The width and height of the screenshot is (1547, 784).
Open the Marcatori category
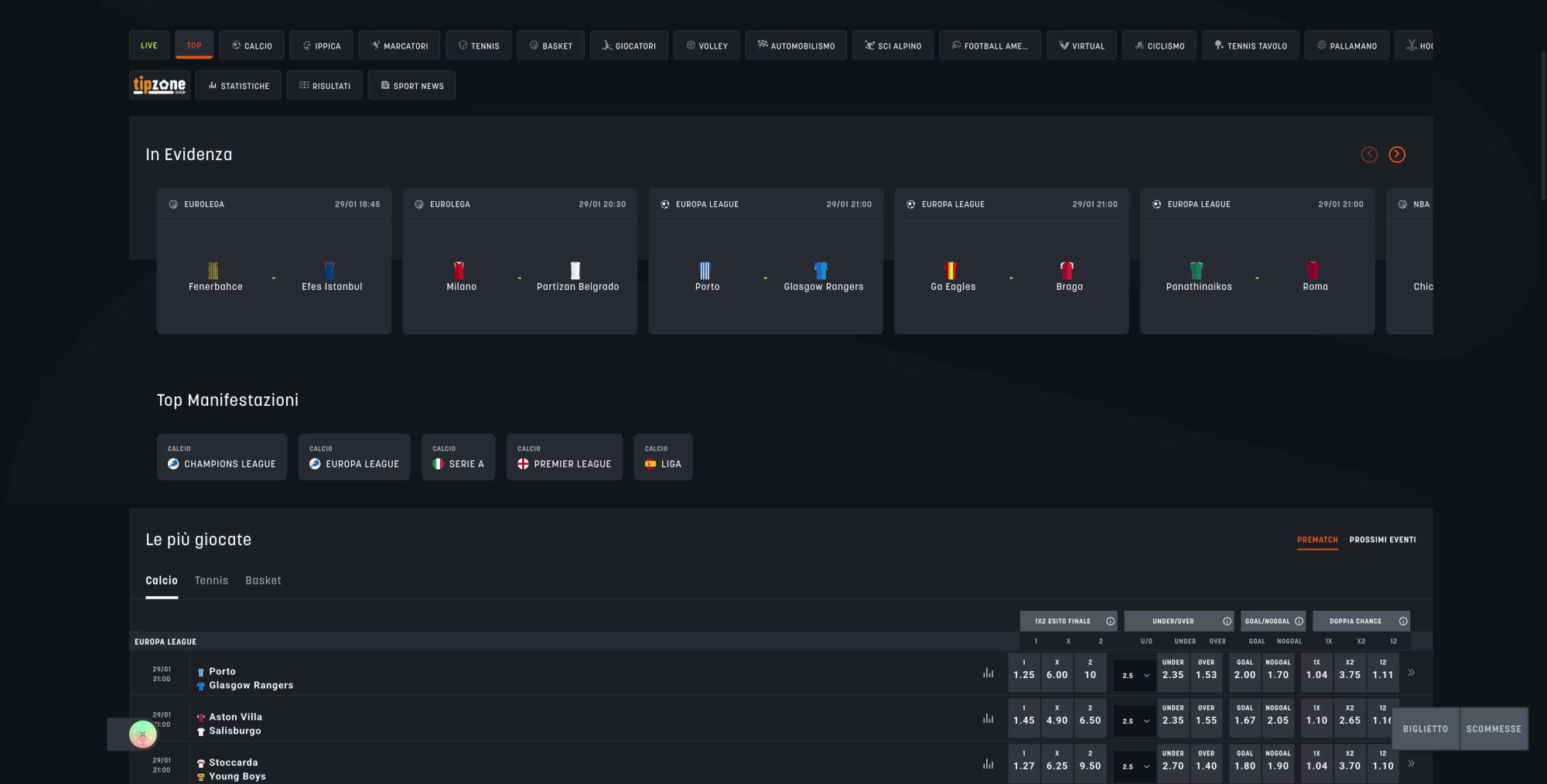tap(399, 46)
